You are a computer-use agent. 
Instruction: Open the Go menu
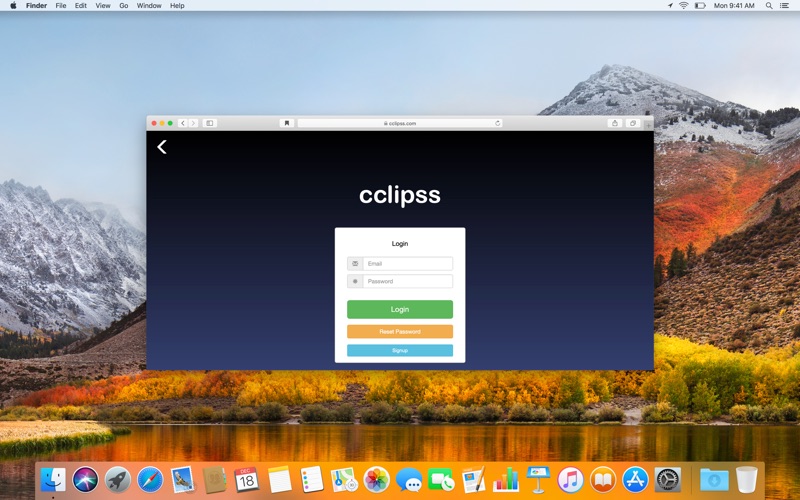coord(123,6)
